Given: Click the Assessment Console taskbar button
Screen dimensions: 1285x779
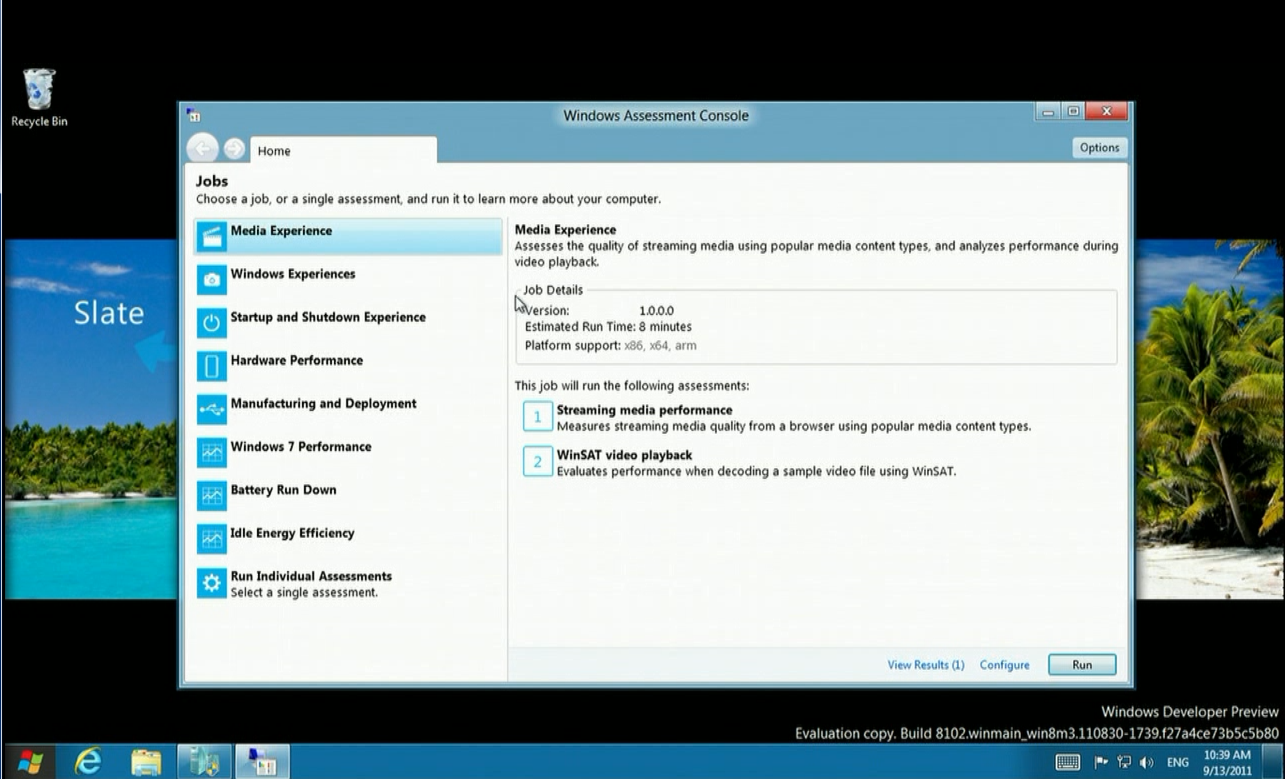Looking at the screenshot, I should (x=262, y=762).
